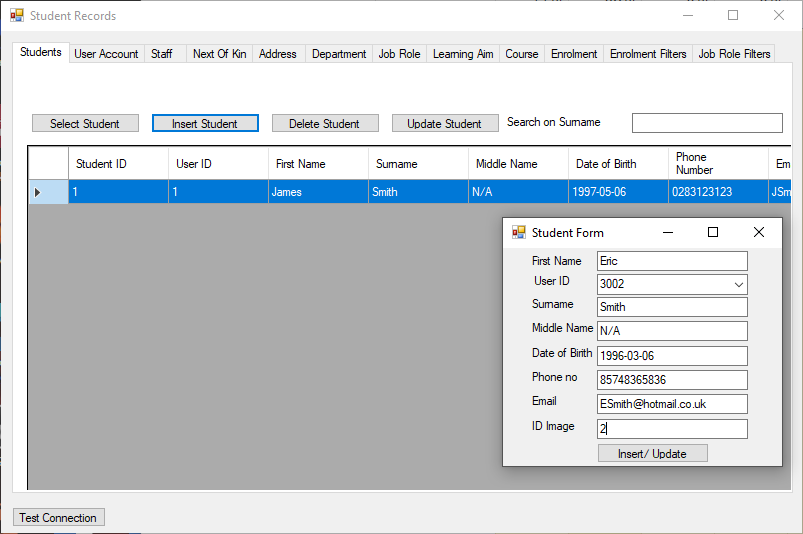Click the Insert/ Update button

652,454
